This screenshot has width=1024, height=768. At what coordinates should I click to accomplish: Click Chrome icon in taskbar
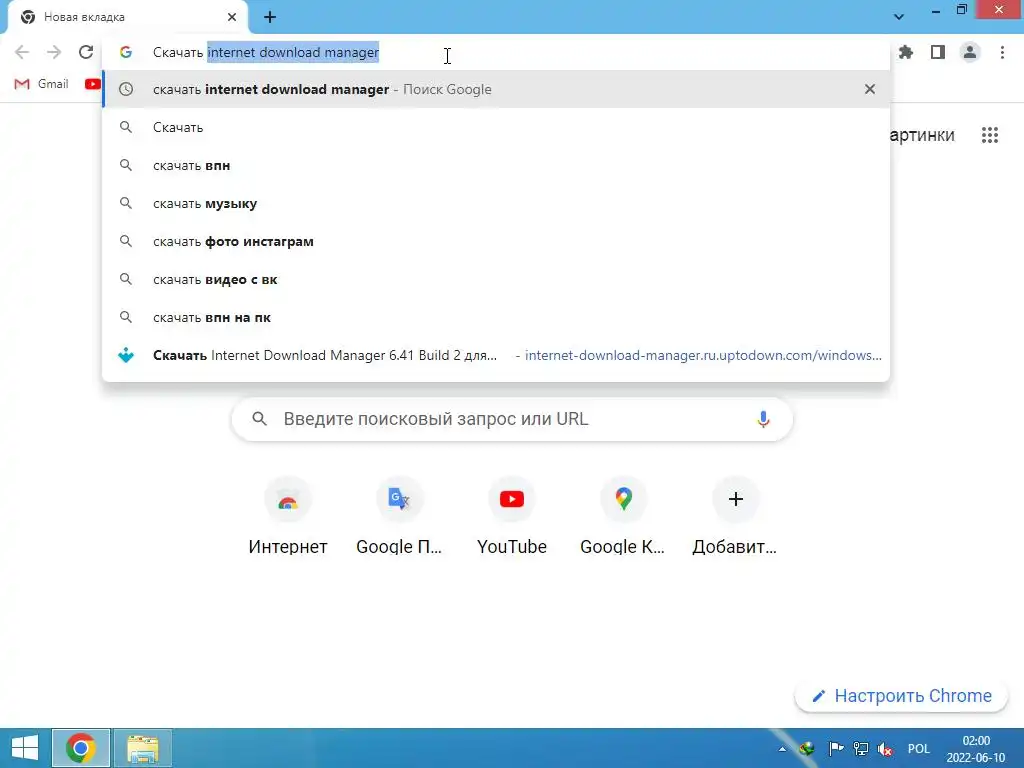[81, 748]
